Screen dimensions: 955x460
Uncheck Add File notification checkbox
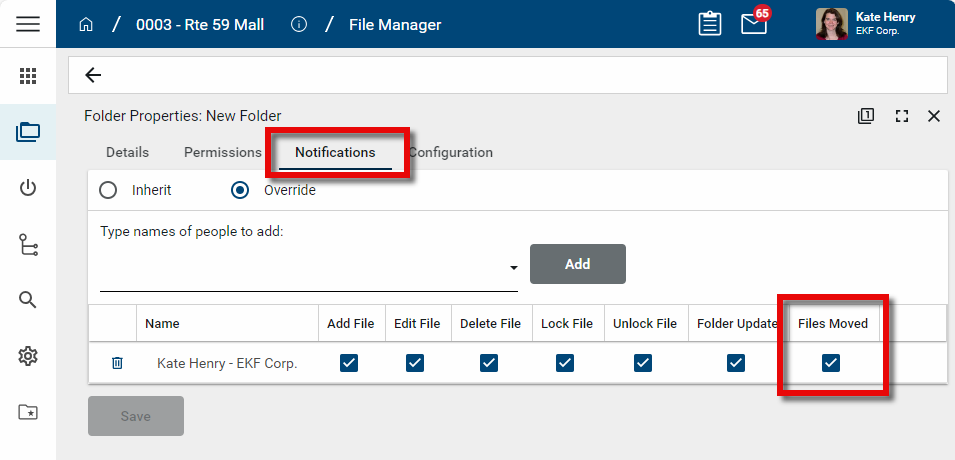tap(349, 363)
